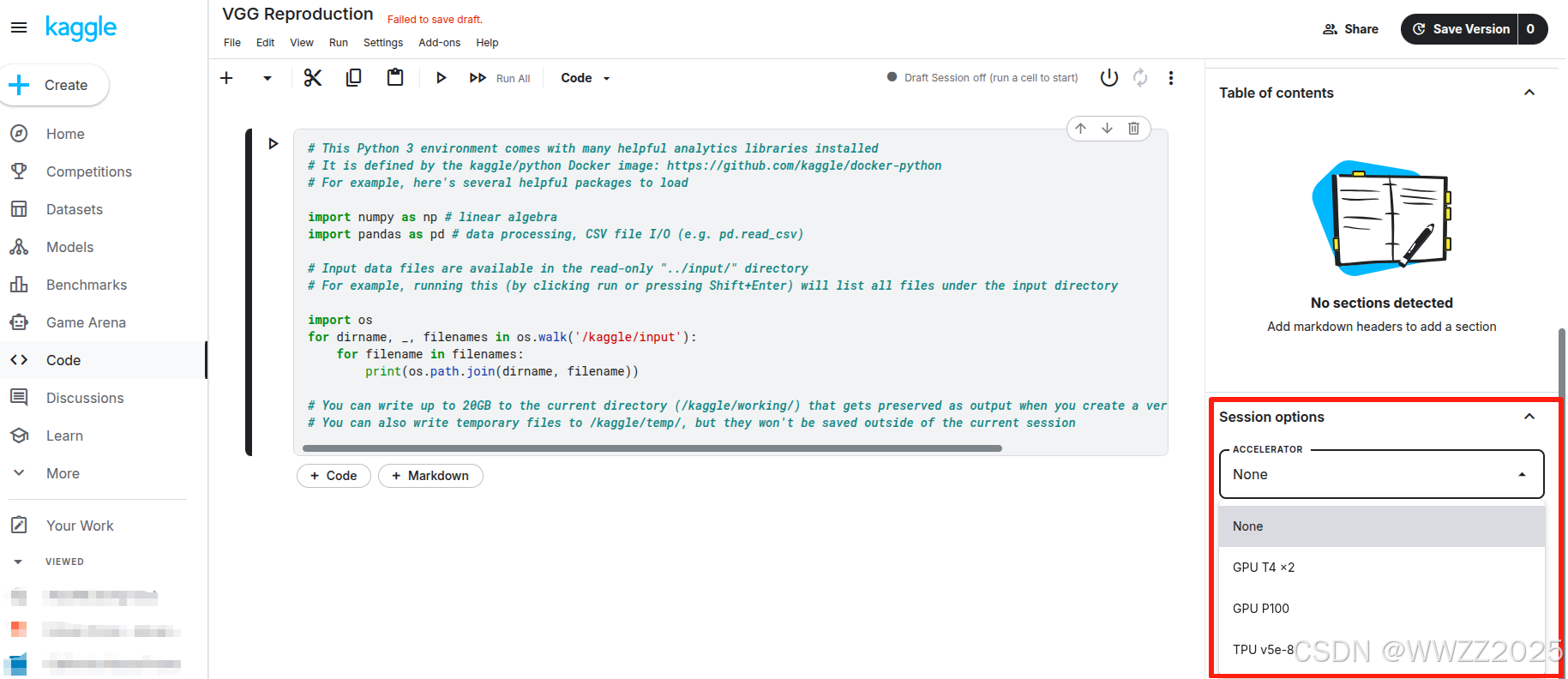The height and width of the screenshot is (679, 1568).
Task: Open the Add-ons menu
Action: [x=440, y=43]
